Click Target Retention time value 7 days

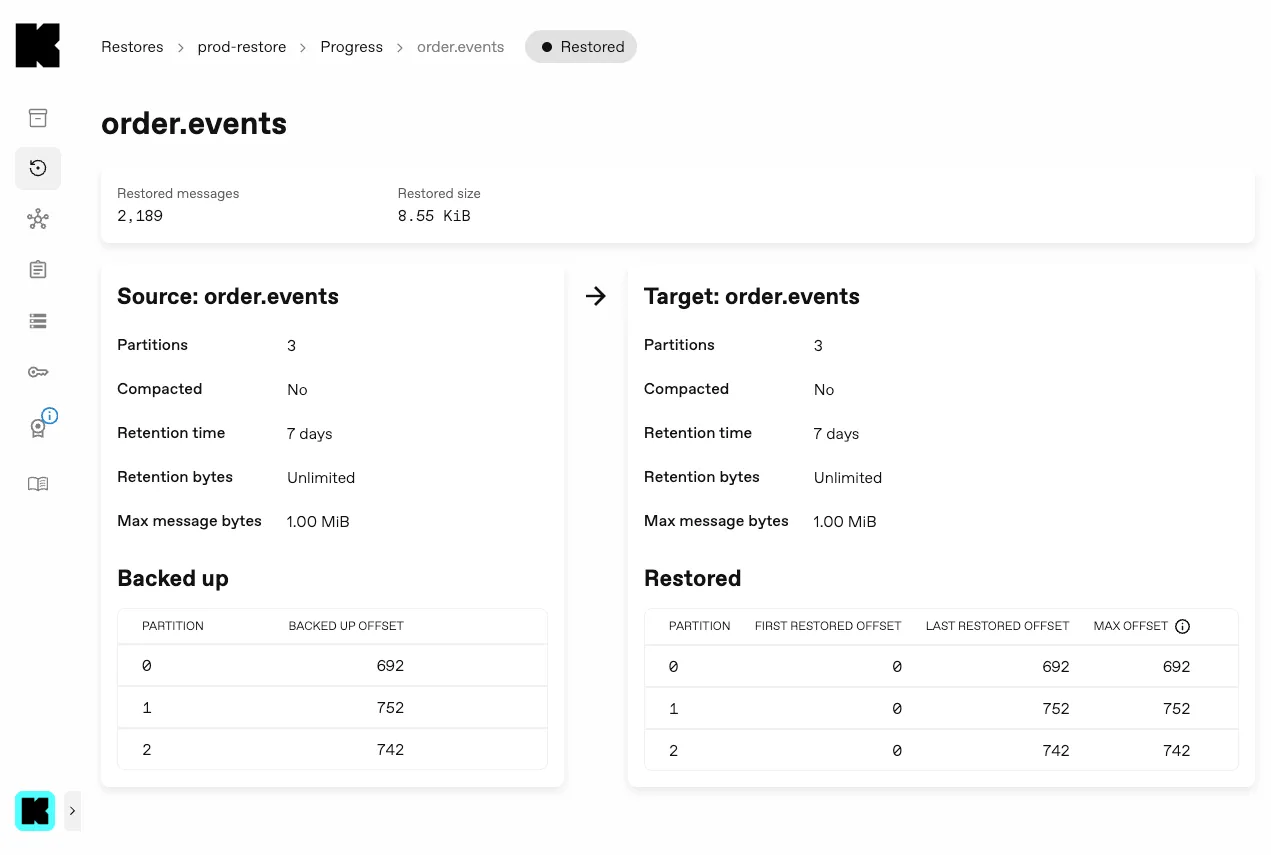[836, 434]
